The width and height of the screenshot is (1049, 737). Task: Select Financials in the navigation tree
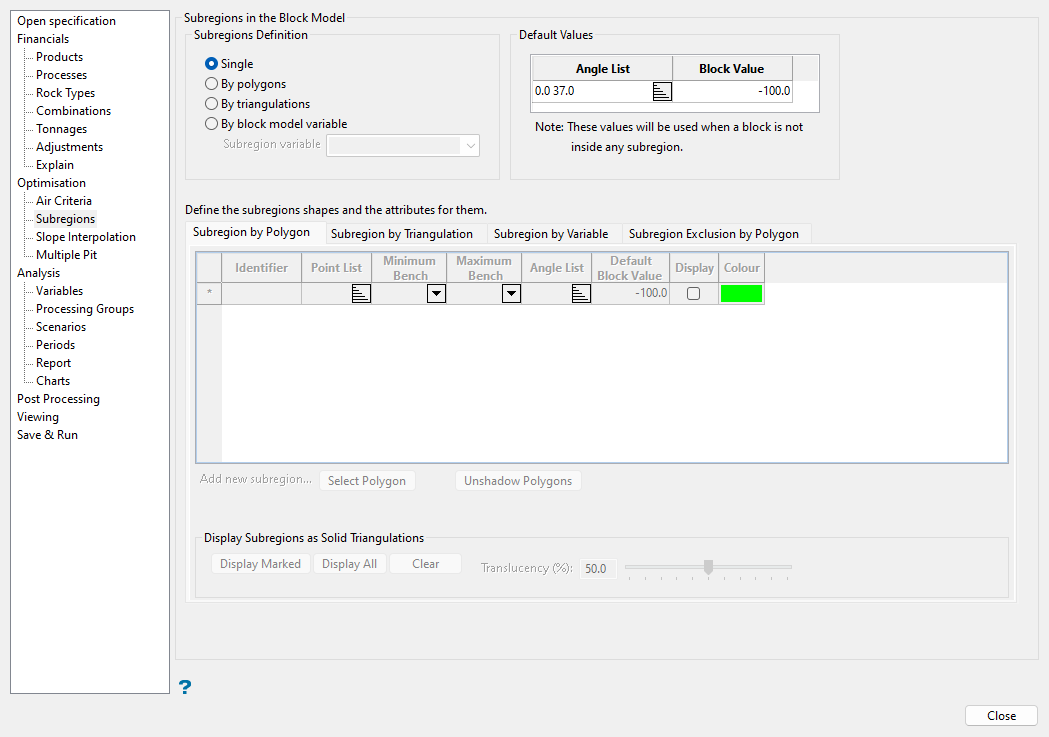(x=43, y=39)
